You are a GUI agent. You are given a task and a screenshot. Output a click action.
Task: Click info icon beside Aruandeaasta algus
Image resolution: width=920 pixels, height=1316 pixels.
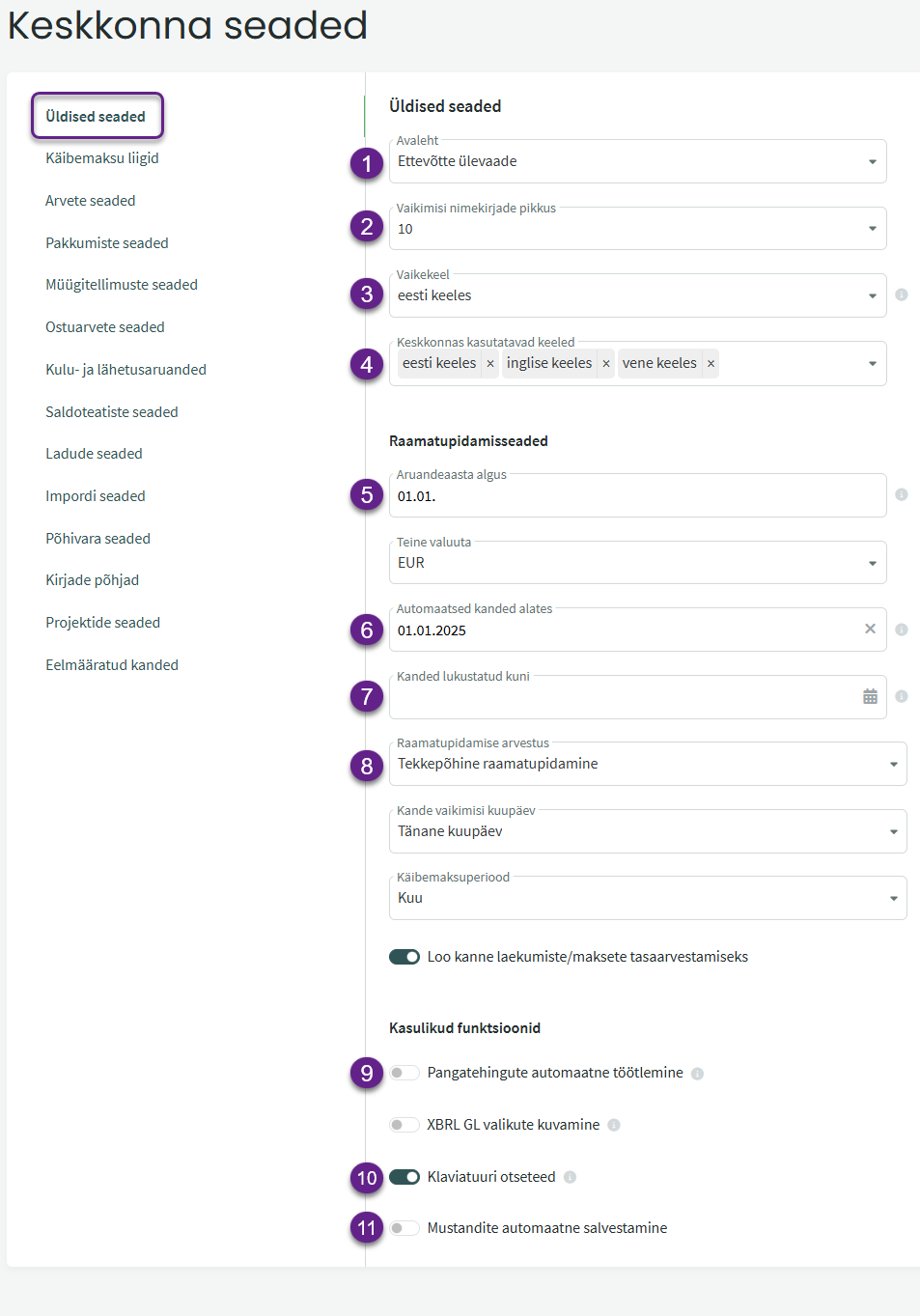click(x=902, y=494)
